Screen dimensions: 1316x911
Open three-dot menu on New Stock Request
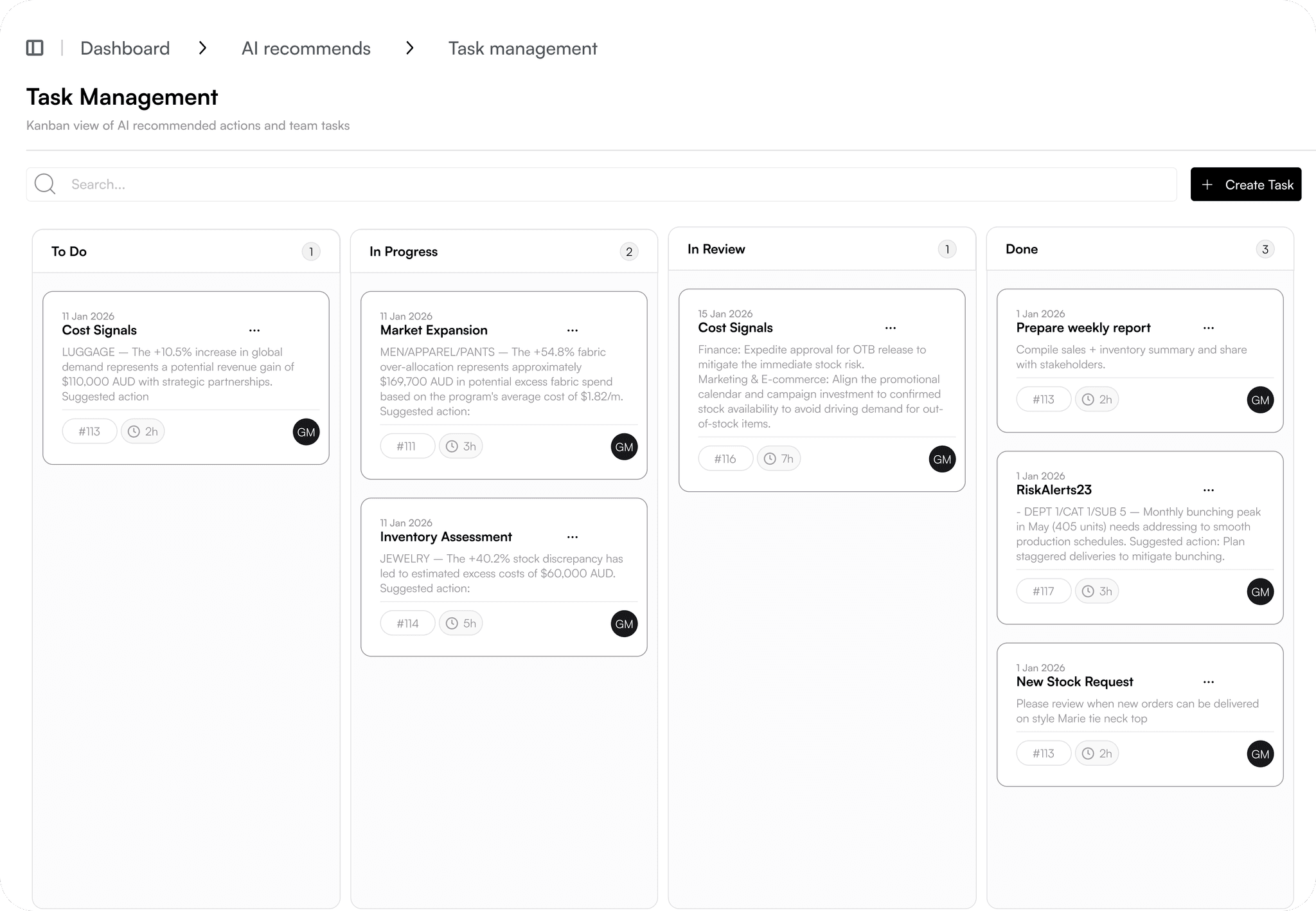point(1208,682)
